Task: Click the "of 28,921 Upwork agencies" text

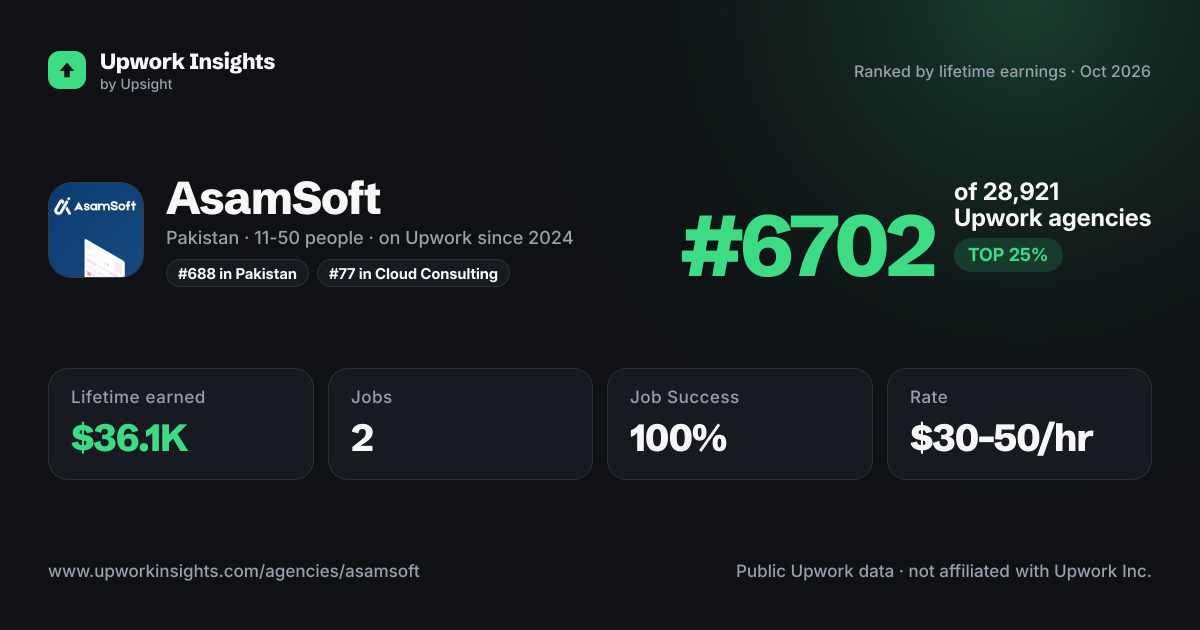Action: point(1052,205)
